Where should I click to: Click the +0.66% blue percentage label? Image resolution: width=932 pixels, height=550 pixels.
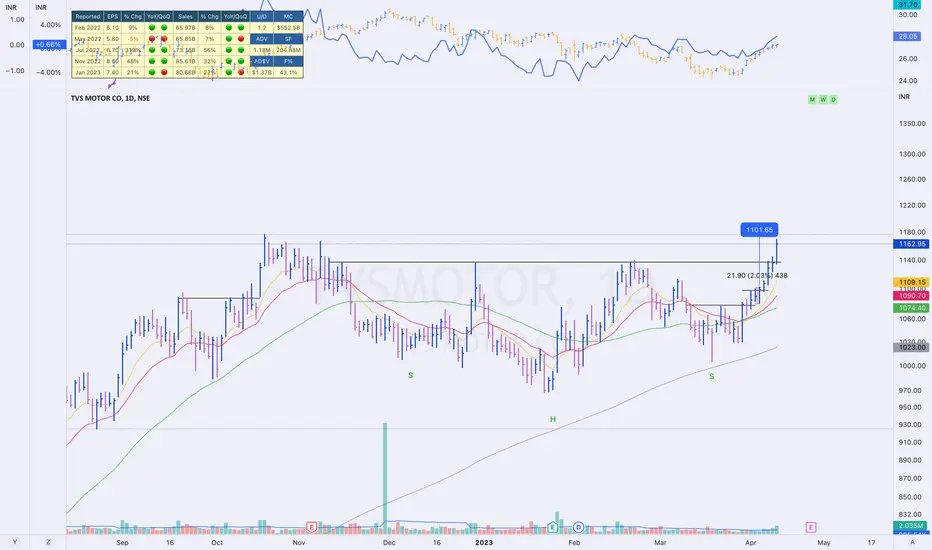point(48,45)
